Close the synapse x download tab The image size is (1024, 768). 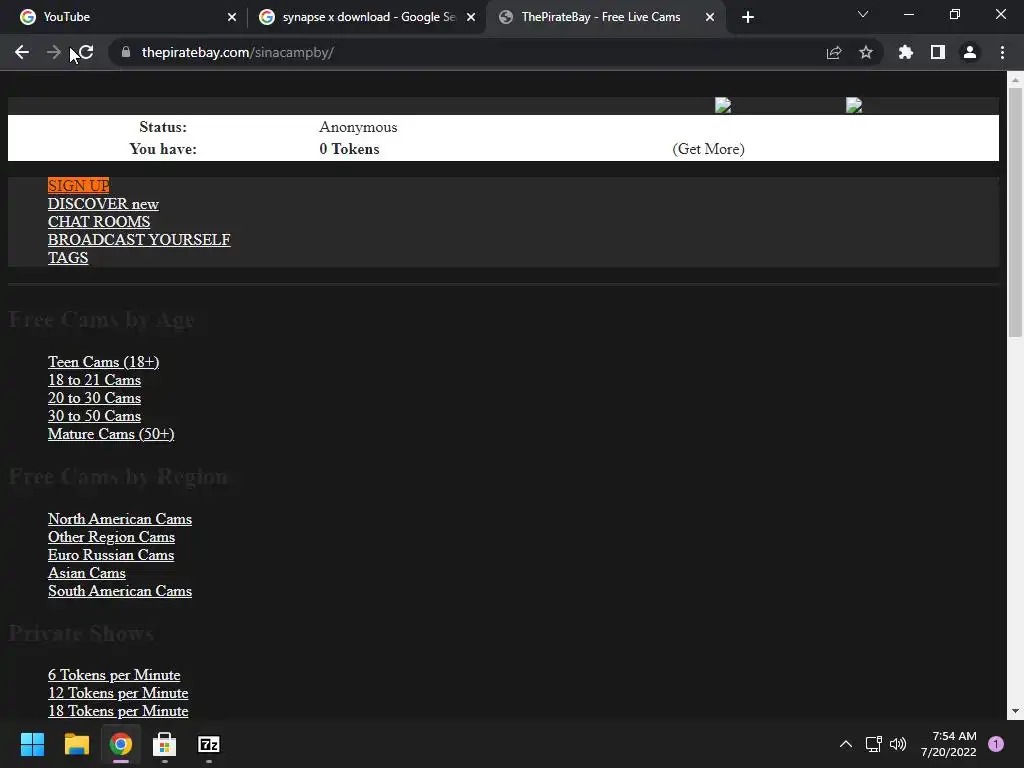[x=471, y=17]
